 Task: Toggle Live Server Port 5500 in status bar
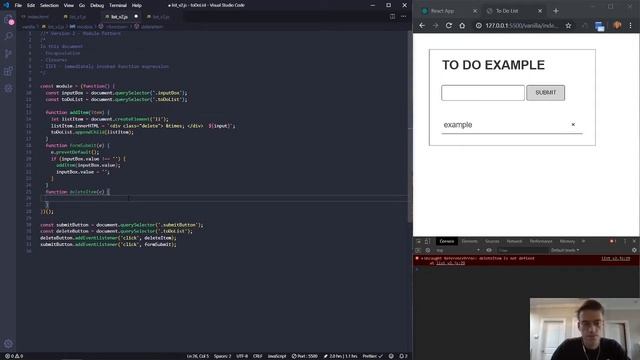coord(304,356)
